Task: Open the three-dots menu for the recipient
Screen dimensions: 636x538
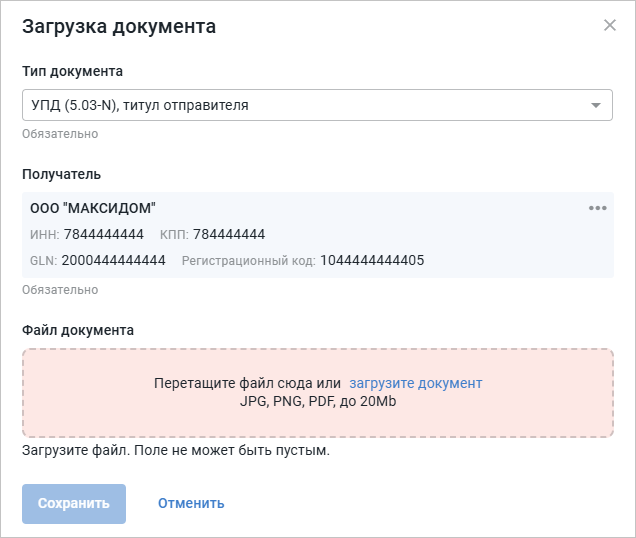Action: [598, 208]
